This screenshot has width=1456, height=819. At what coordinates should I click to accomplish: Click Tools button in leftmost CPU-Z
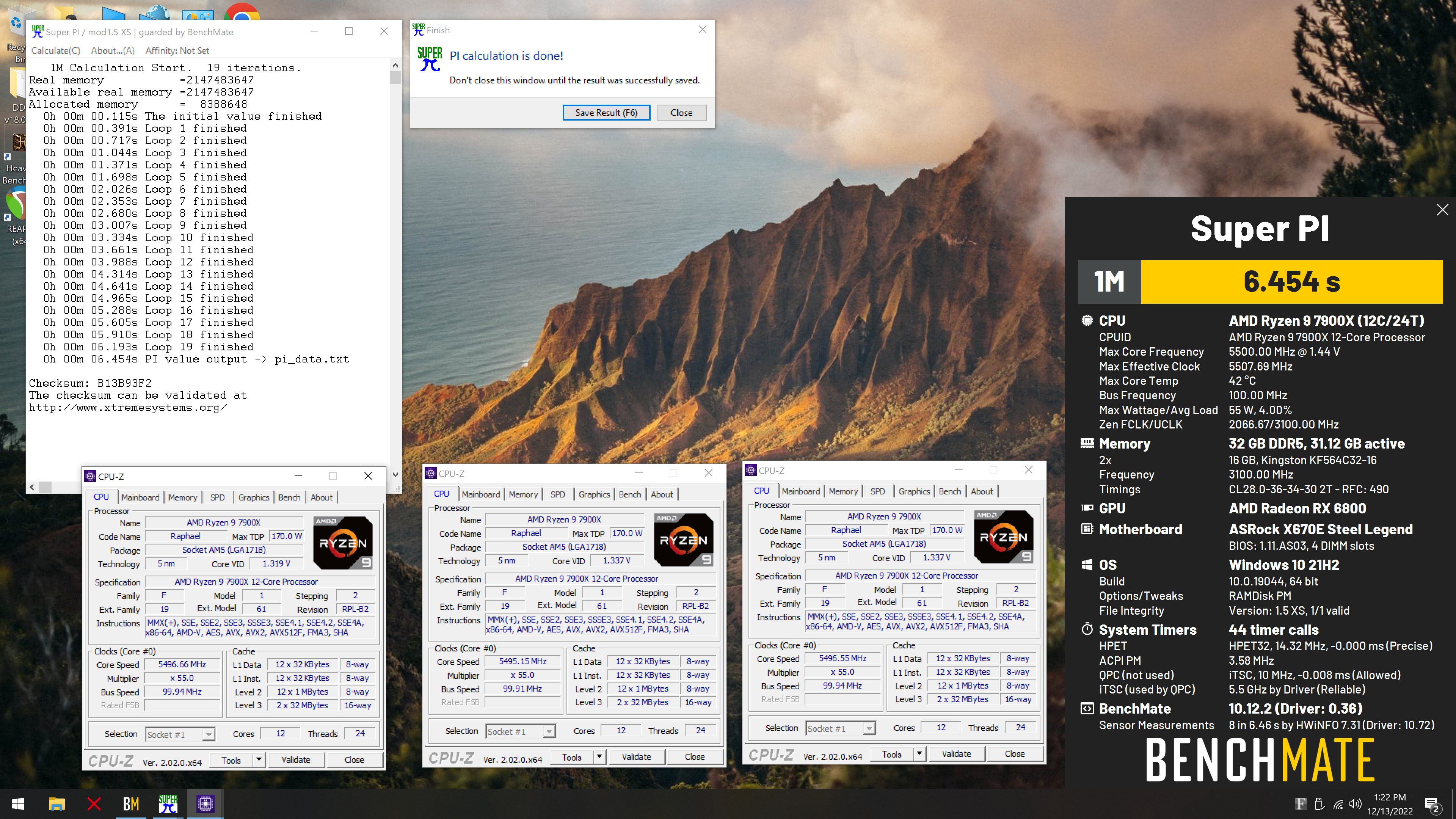(x=231, y=759)
